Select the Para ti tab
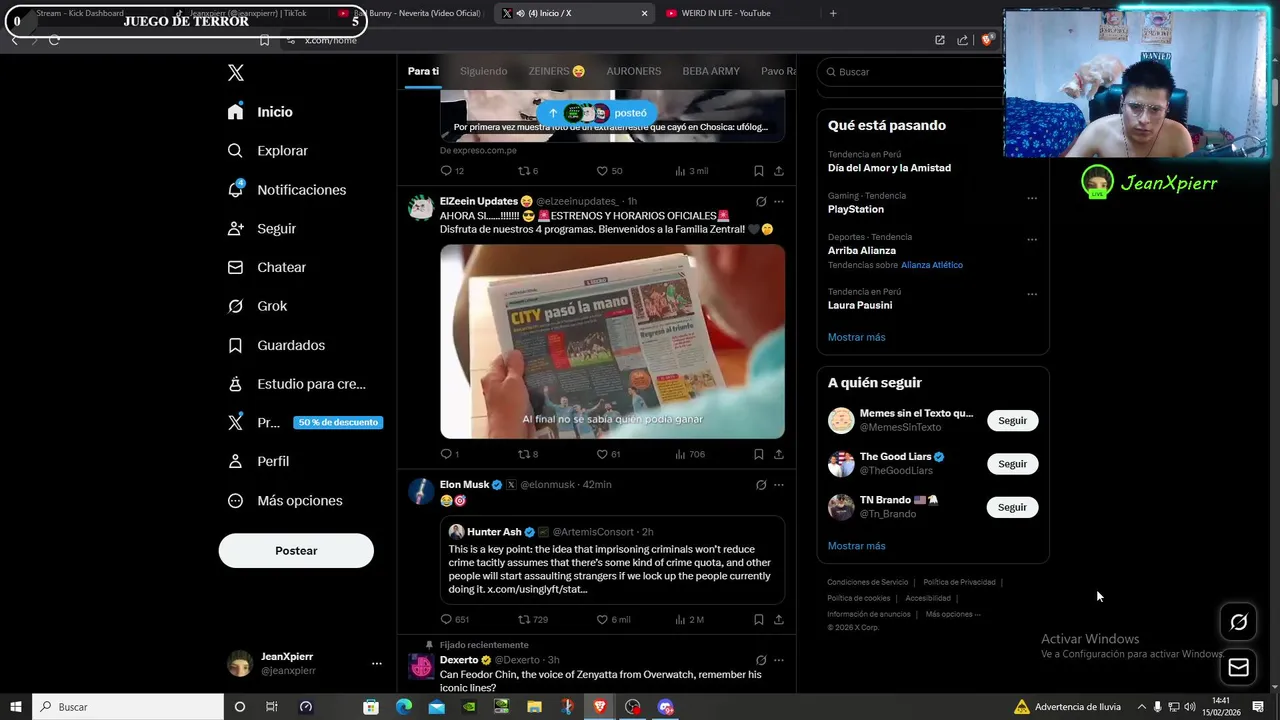This screenshot has width=1280, height=720. coord(423,71)
